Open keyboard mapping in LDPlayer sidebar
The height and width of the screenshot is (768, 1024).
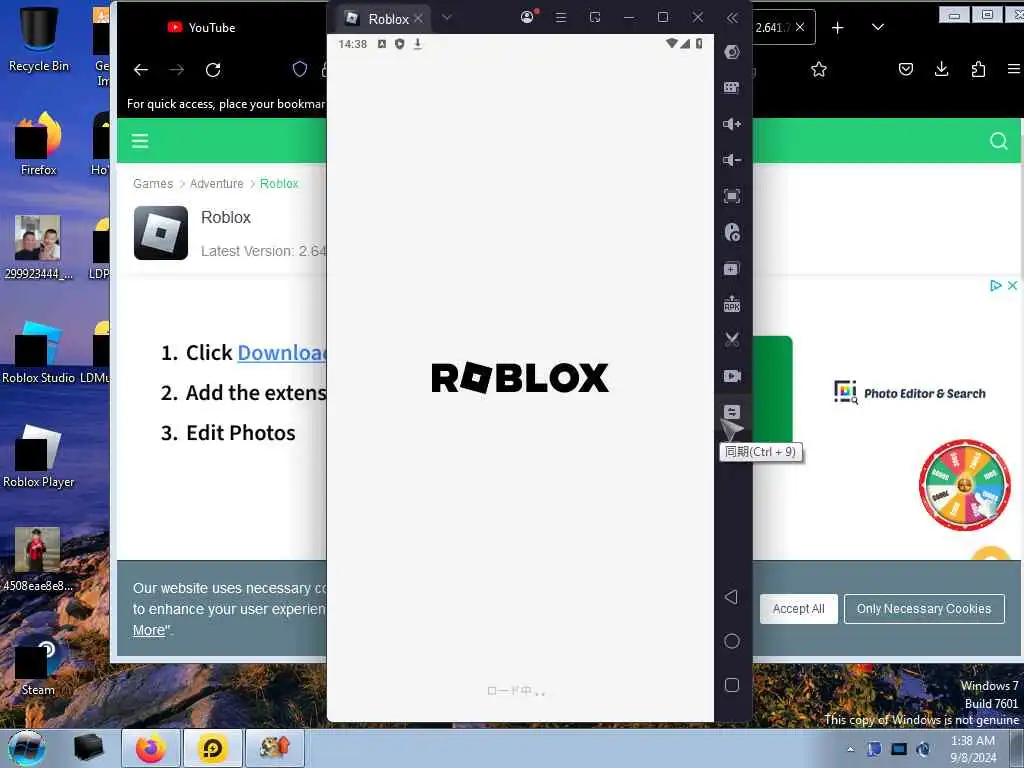[x=732, y=88]
